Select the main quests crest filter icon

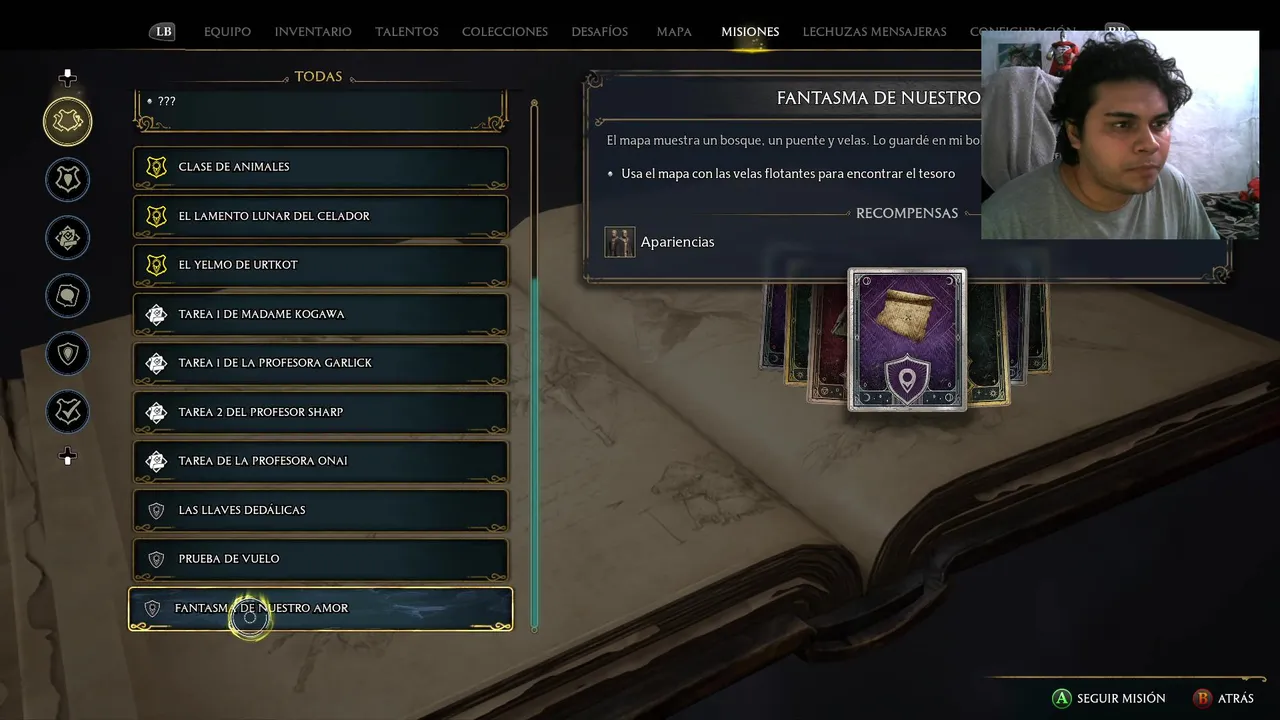tap(68, 122)
